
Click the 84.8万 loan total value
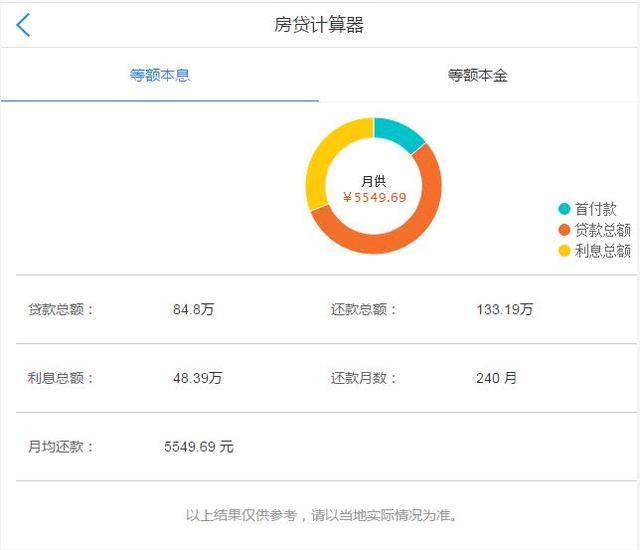click(x=193, y=310)
